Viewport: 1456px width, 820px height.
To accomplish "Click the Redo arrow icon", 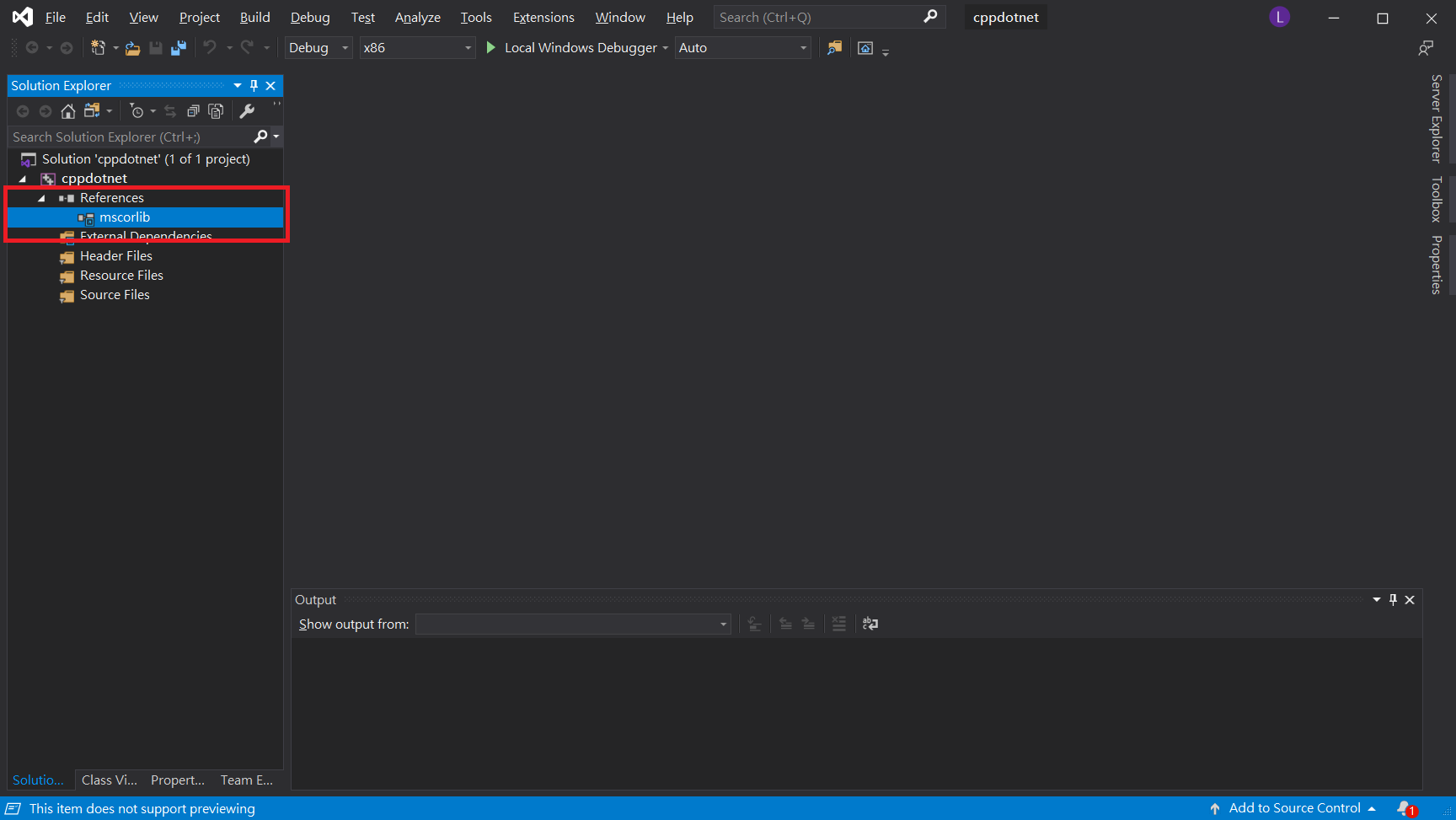I will [x=247, y=47].
